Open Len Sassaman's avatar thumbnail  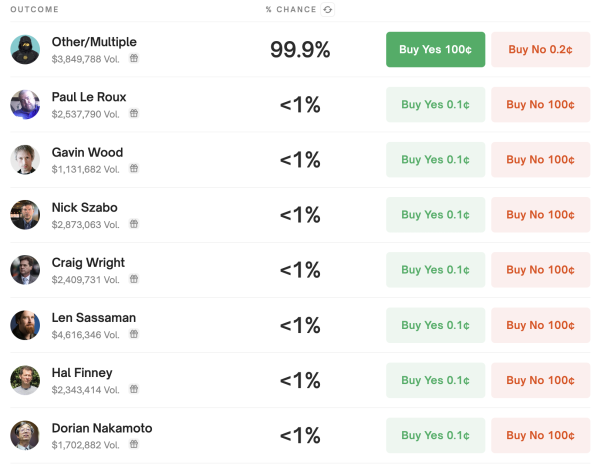[25, 325]
